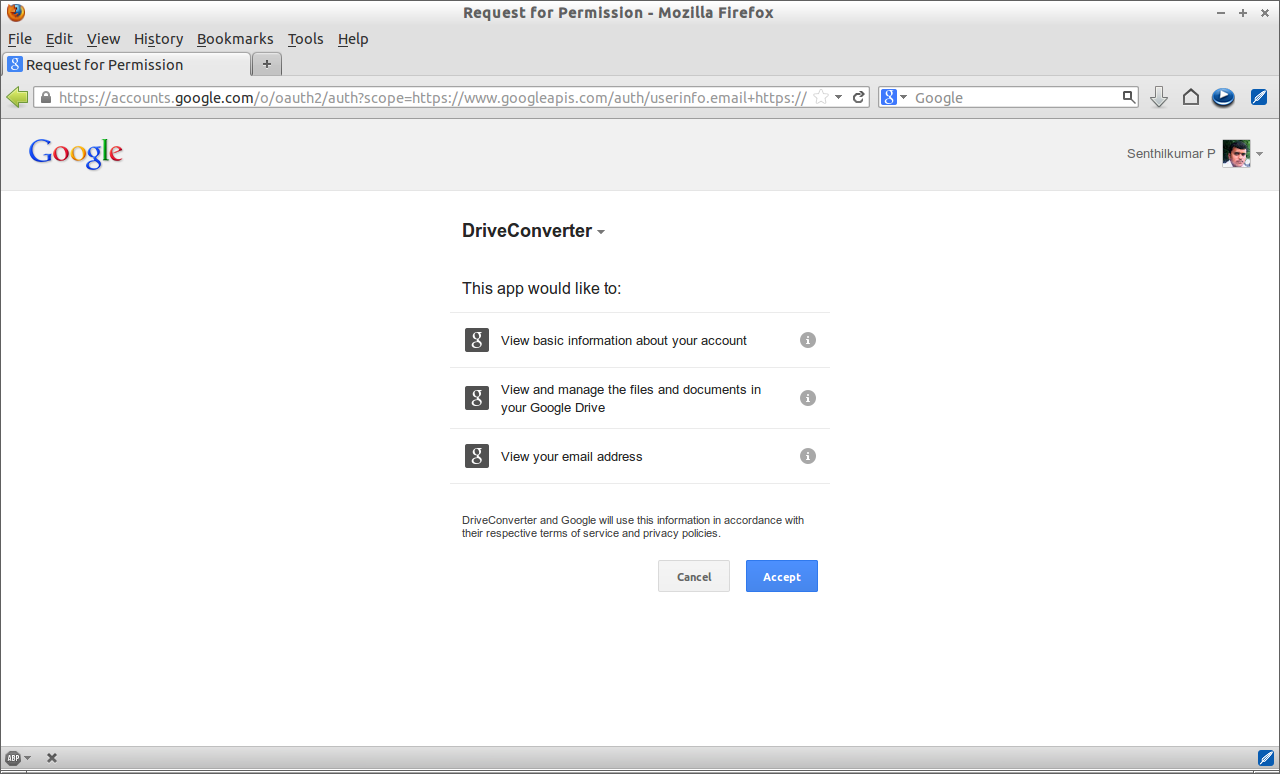Open the Downloads arrow button

1159,97
